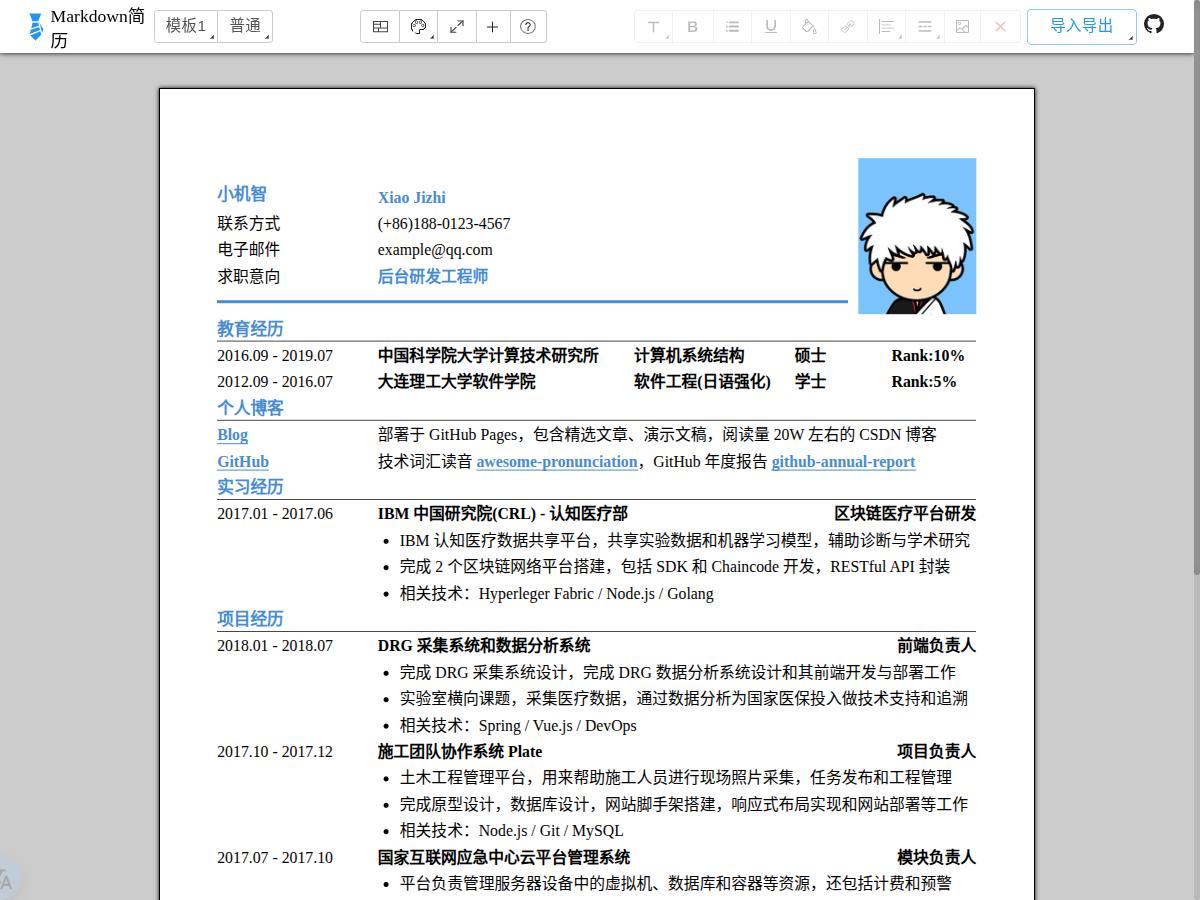The width and height of the screenshot is (1200, 900).
Task: Toggle bullet list formatting
Action: pos(732,26)
